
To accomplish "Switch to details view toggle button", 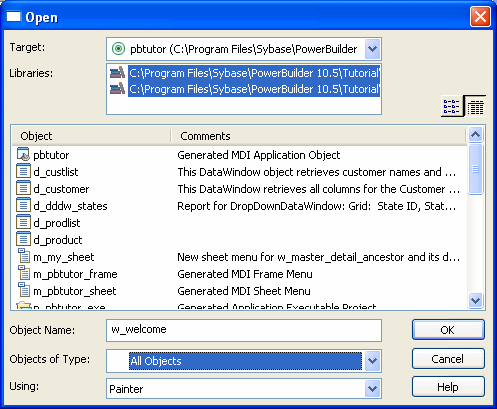I will click(x=475, y=106).
